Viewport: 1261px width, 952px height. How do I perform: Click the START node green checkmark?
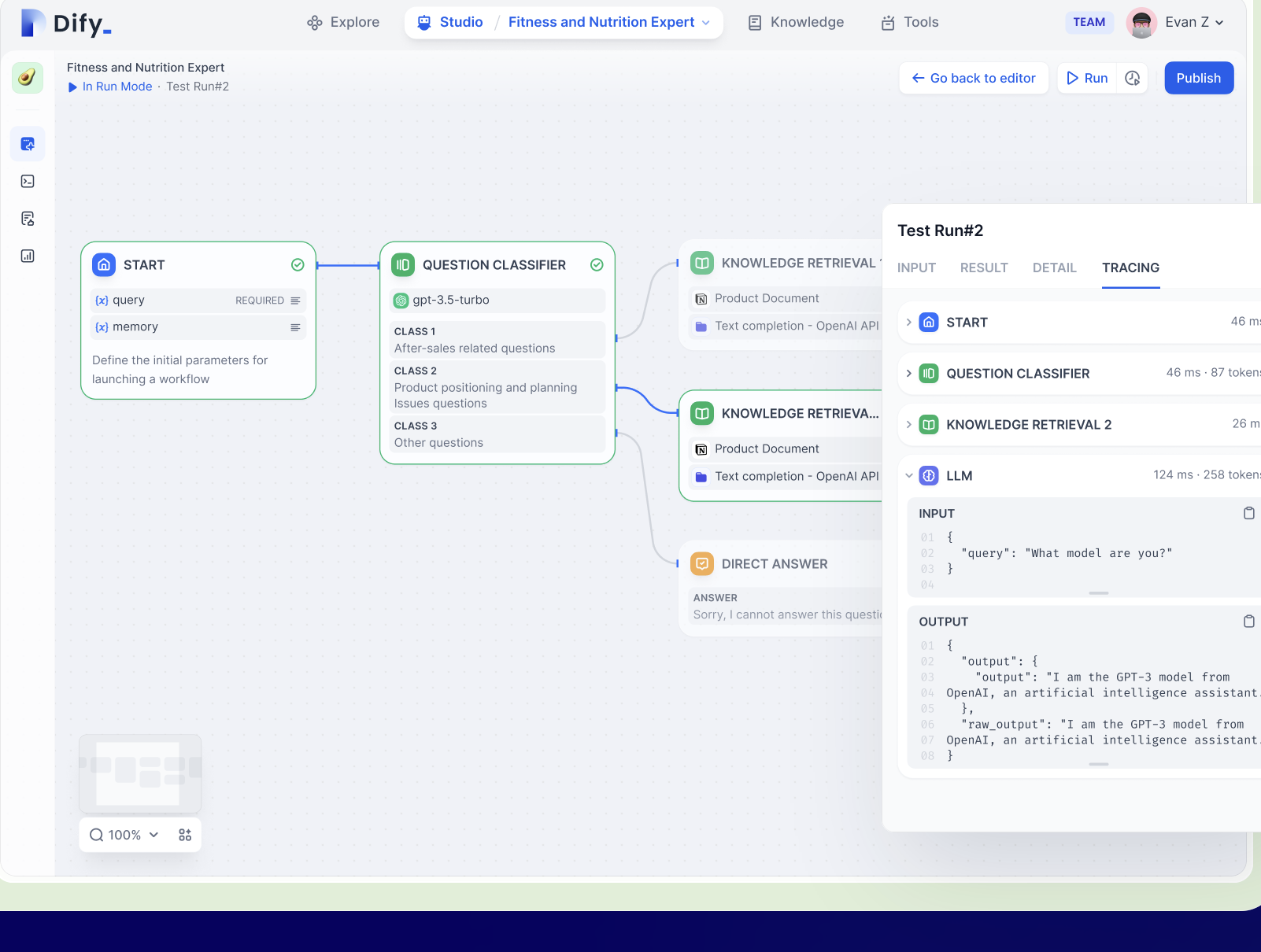point(298,265)
